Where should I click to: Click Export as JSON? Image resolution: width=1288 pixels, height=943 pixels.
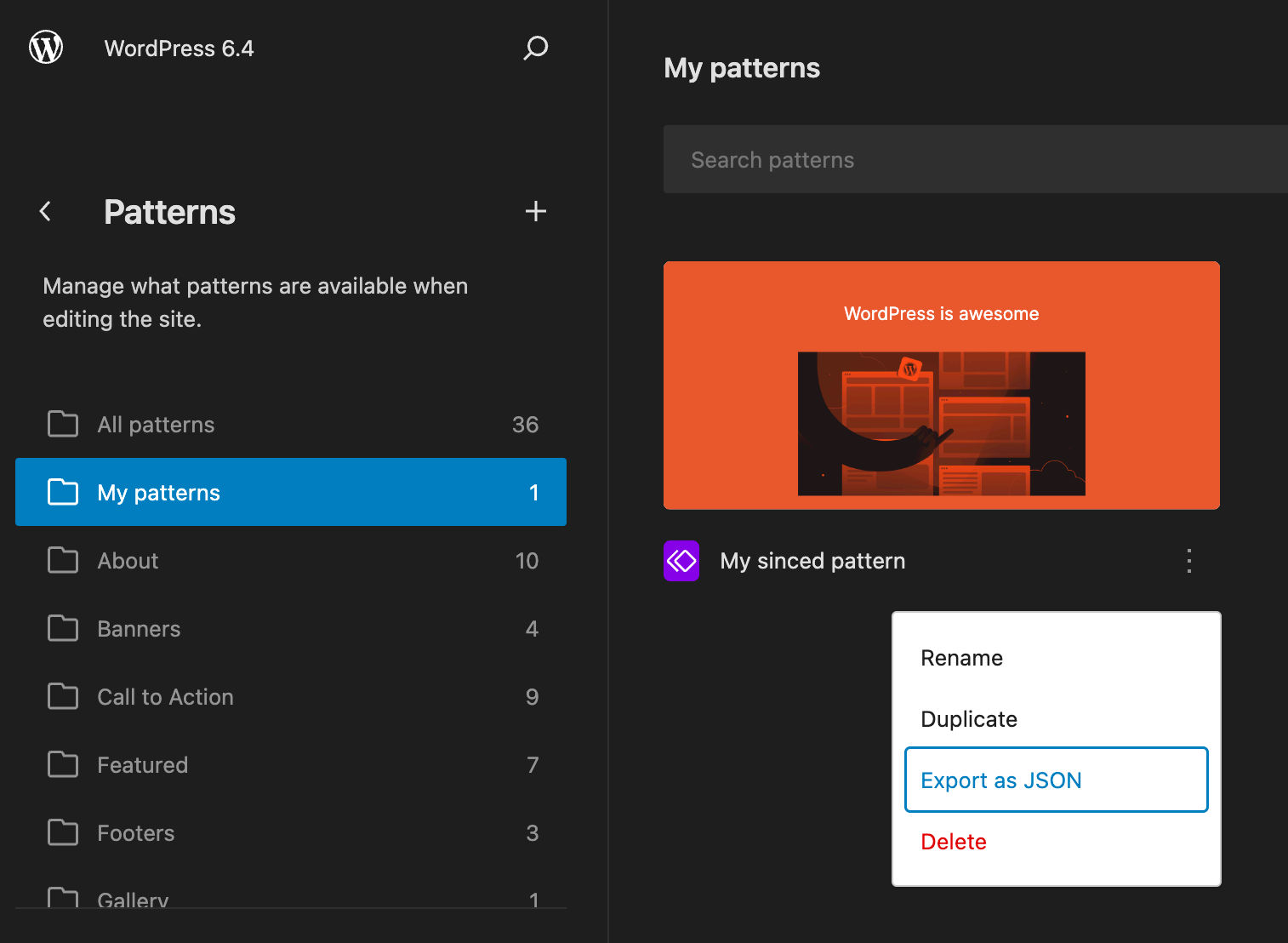click(1001, 780)
